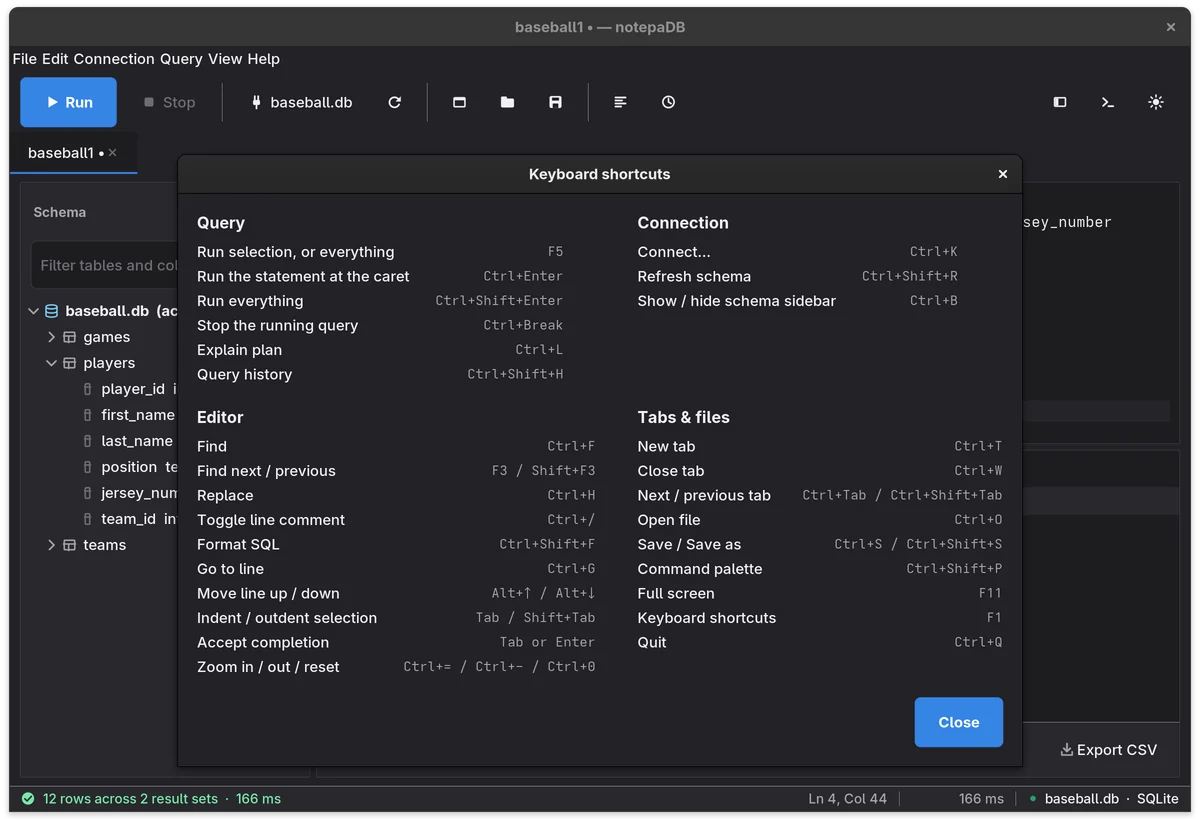Click the 'Refresh schema' shortcut row
The height and width of the screenshot is (823, 1200).
click(798, 276)
